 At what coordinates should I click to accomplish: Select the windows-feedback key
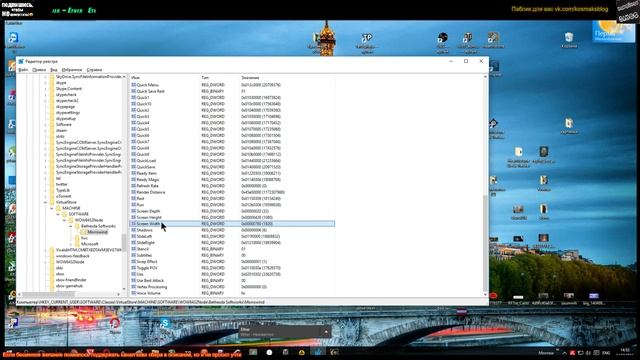[x=72, y=256]
